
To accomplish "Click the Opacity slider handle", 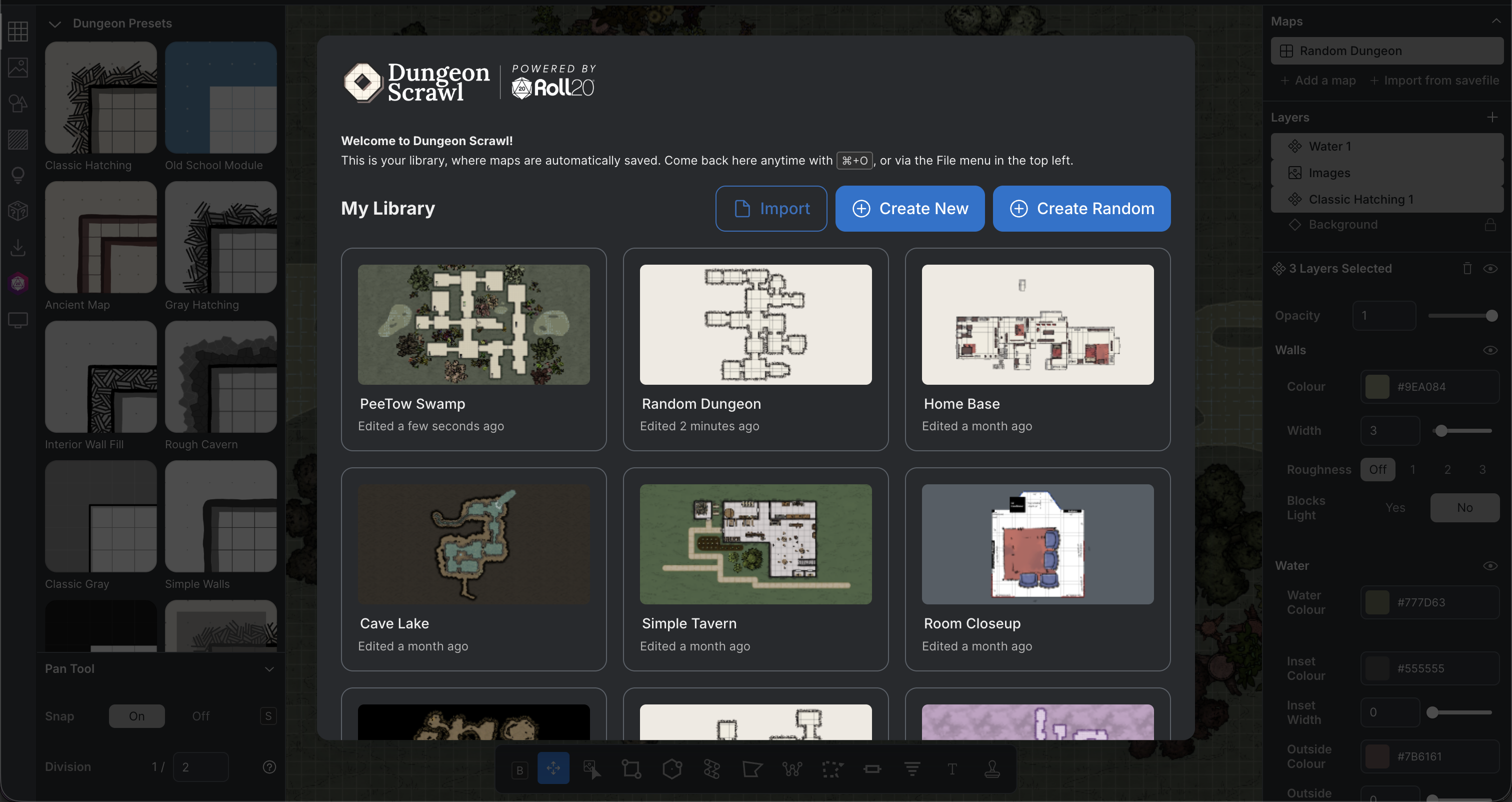I will tap(1491, 316).
